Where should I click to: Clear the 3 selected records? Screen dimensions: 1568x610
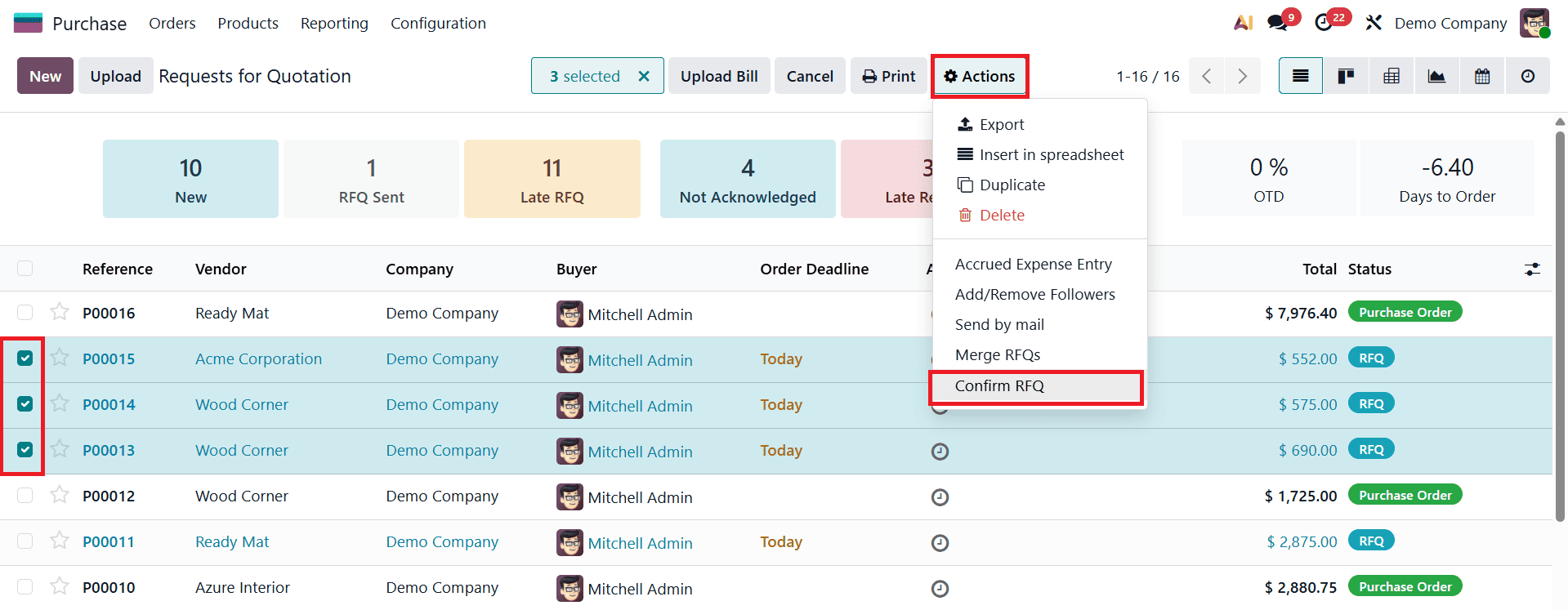(x=644, y=76)
